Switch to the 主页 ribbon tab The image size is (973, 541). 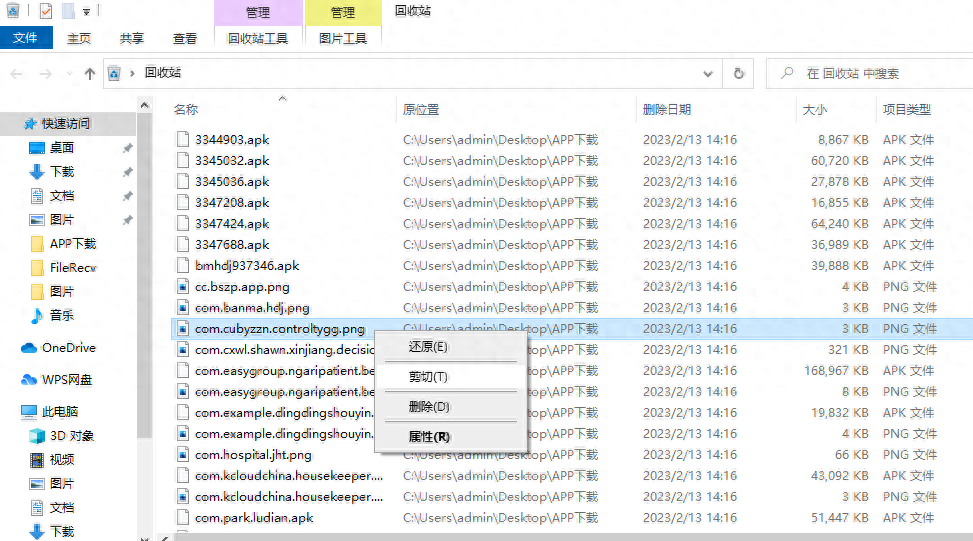coord(79,38)
